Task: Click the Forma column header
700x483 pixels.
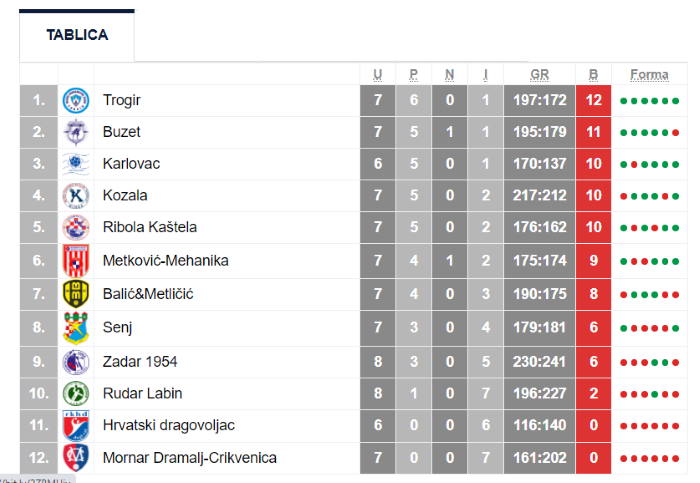Action: [649, 75]
